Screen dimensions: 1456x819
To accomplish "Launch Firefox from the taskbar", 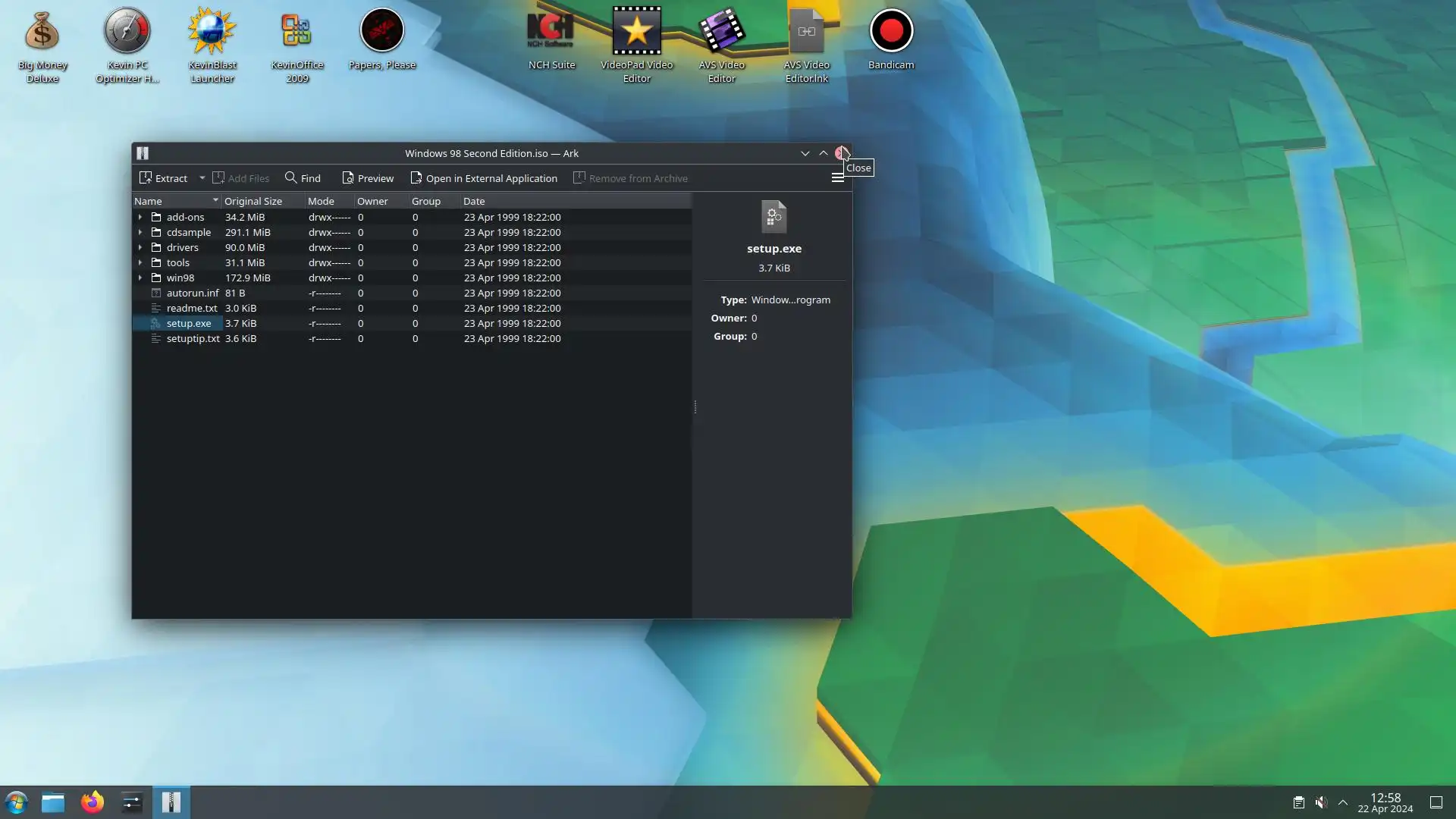I will pyautogui.click(x=93, y=802).
